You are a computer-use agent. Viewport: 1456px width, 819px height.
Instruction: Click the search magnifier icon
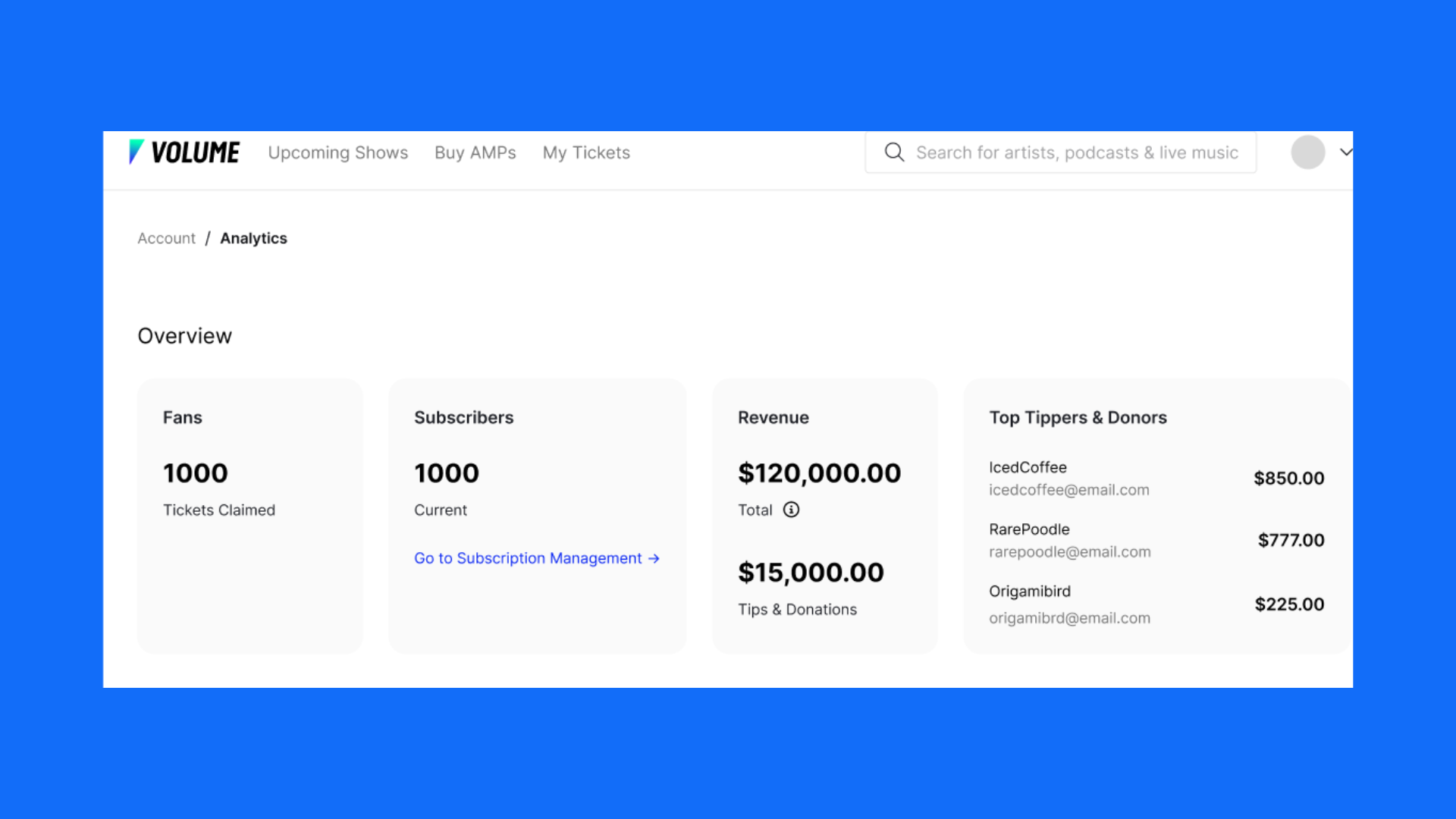[894, 152]
